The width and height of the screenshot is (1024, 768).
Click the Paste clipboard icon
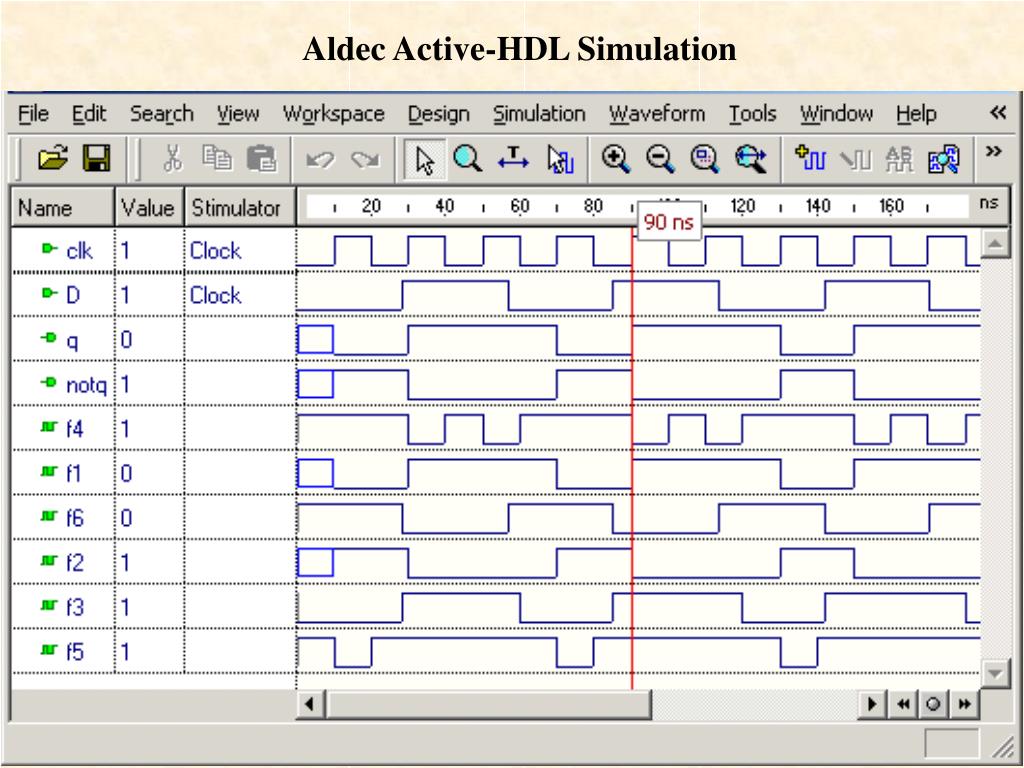coord(261,159)
